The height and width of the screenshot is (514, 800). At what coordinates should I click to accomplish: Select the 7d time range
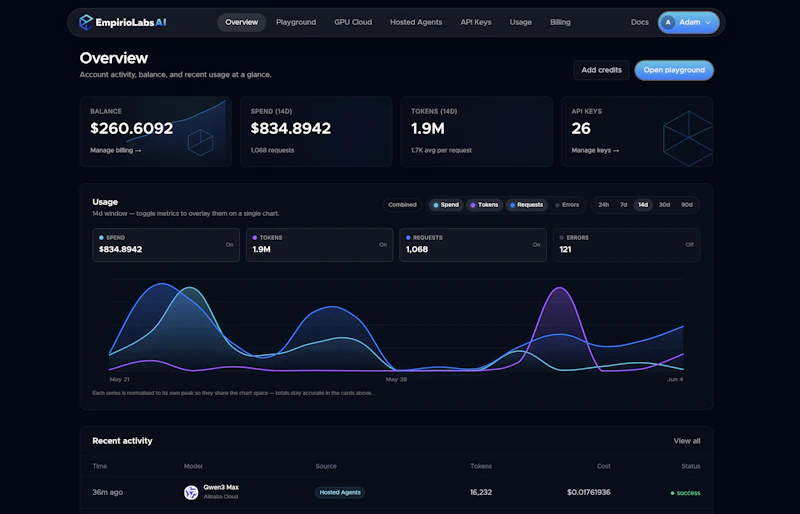(623, 205)
